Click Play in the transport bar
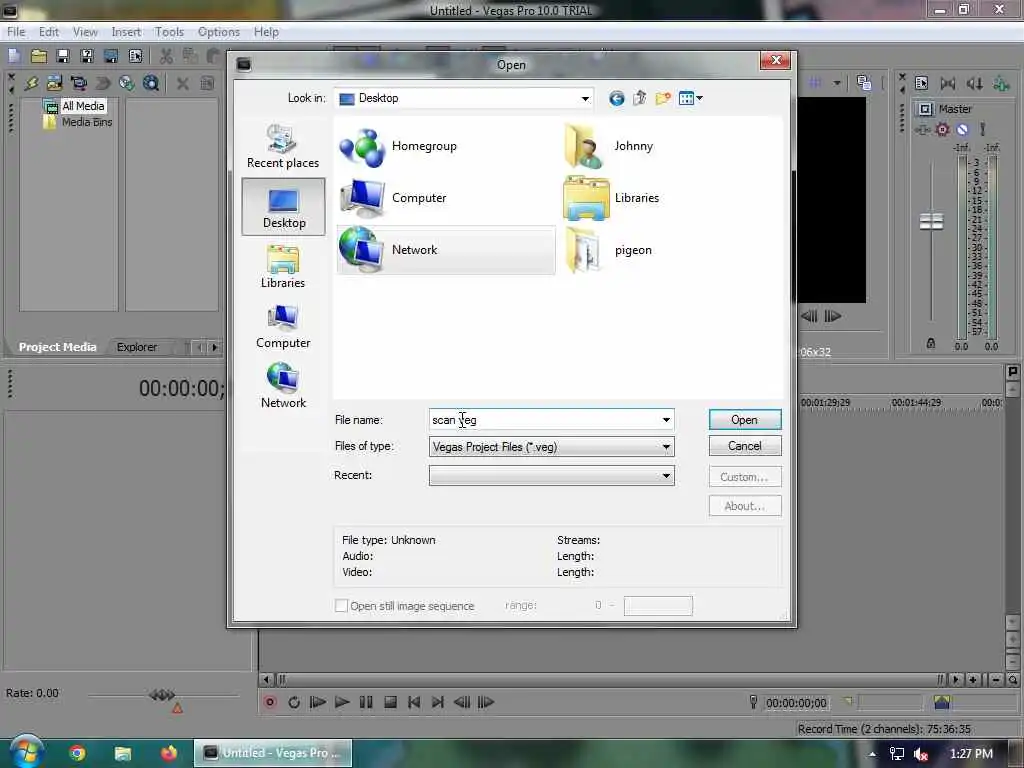The image size is (1024, 768). pos(342,702)
